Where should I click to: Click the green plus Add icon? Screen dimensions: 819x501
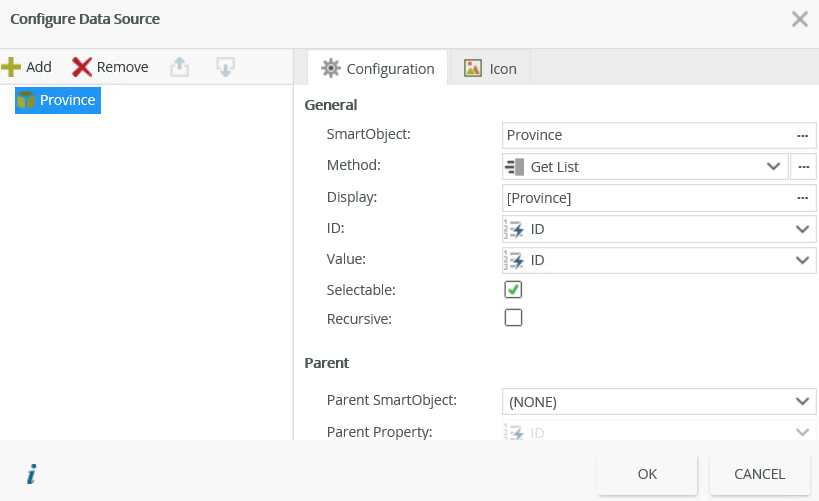pos(12,67)
